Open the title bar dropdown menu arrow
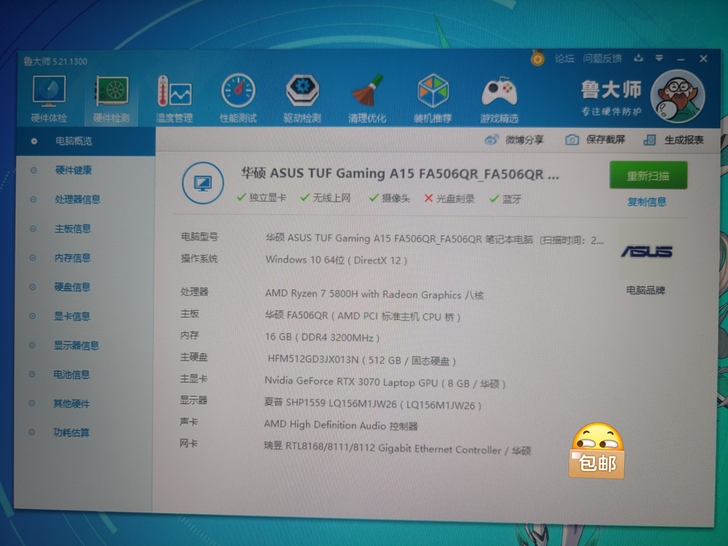 (659, 58)
